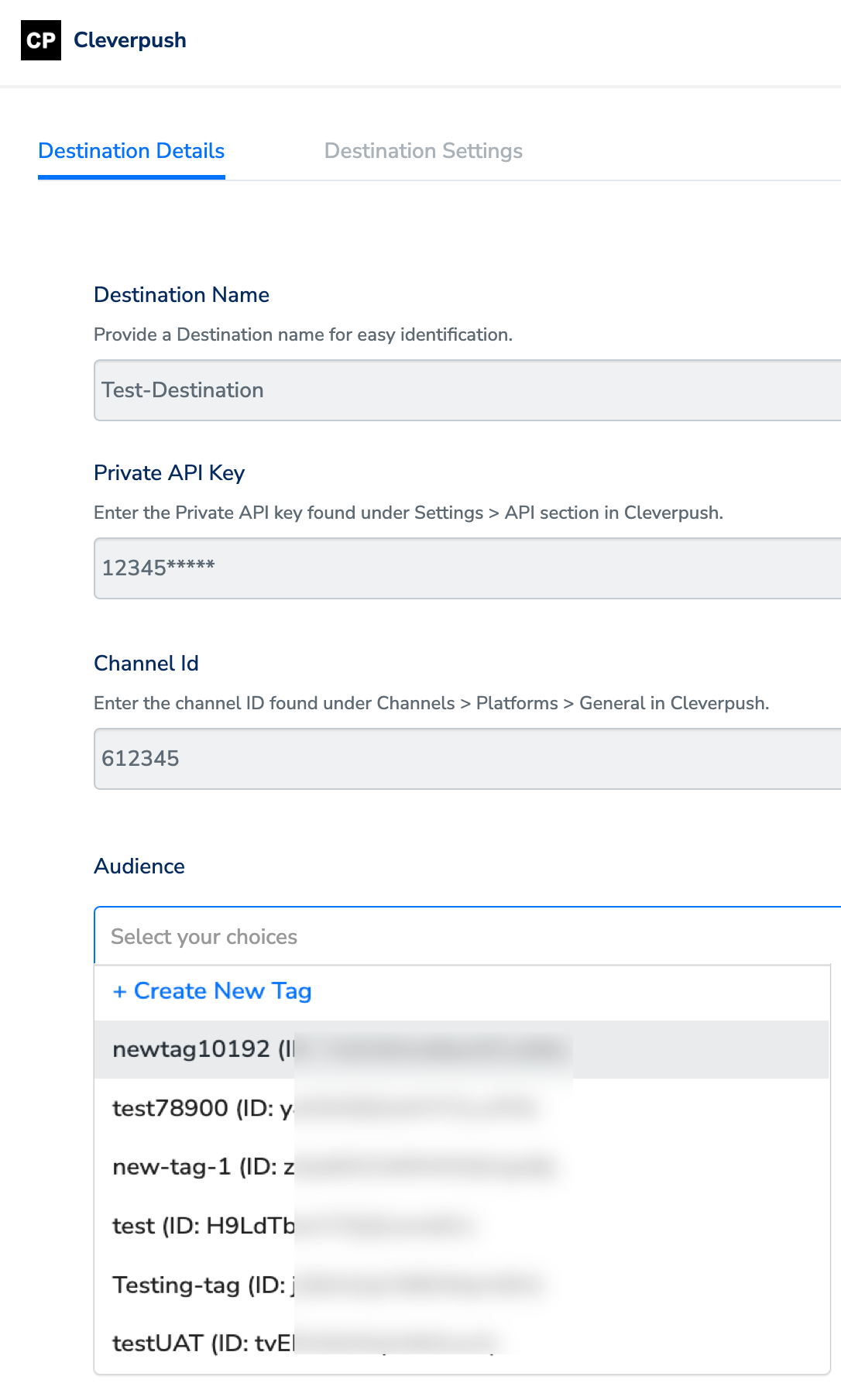Switch to the Destination Settings tab
The width and height of the screenshot is (841, 1400).
point(424,151)
